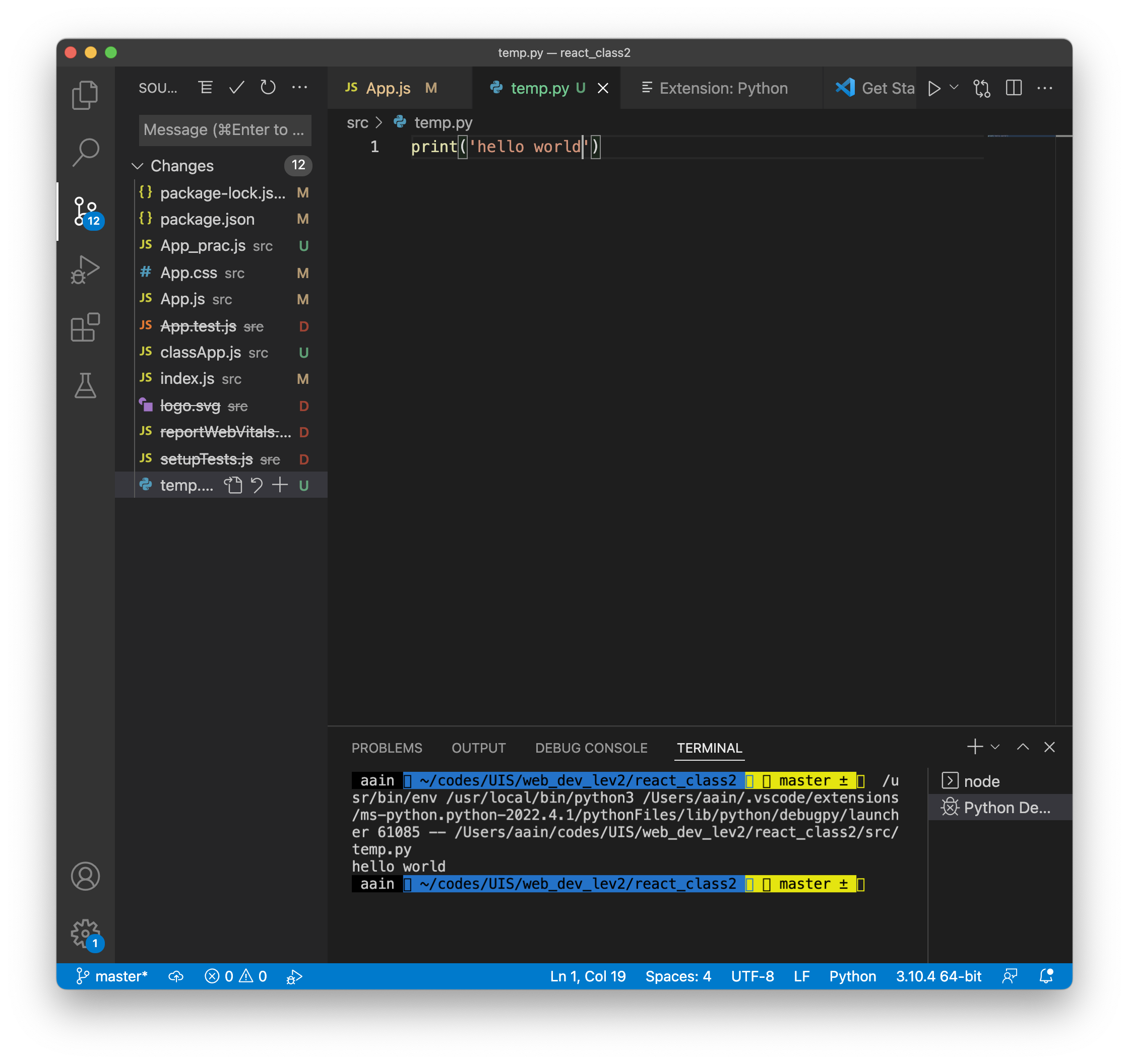Toggle split editor right
The width and height of the screenshot is (1129, 1064).
(1014, 88)
